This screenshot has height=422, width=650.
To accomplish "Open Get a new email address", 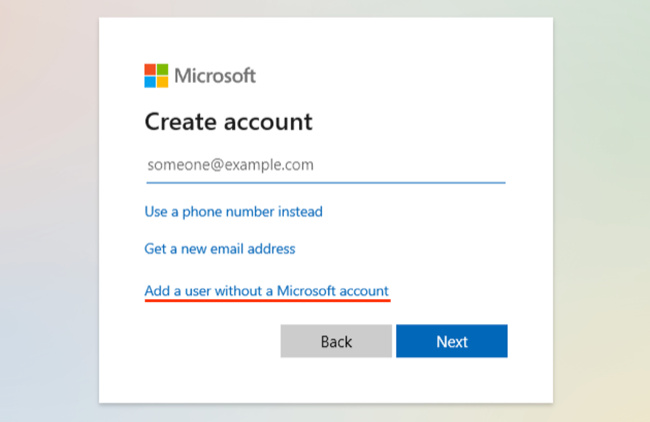I will pos(220,248).
